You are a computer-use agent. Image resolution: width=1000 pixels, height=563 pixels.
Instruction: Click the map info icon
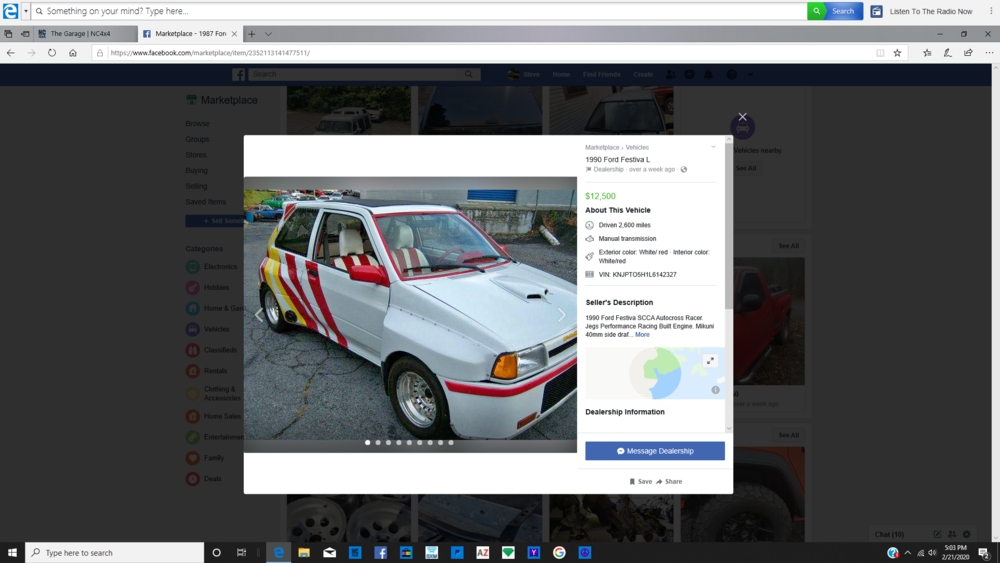(715, 390)
